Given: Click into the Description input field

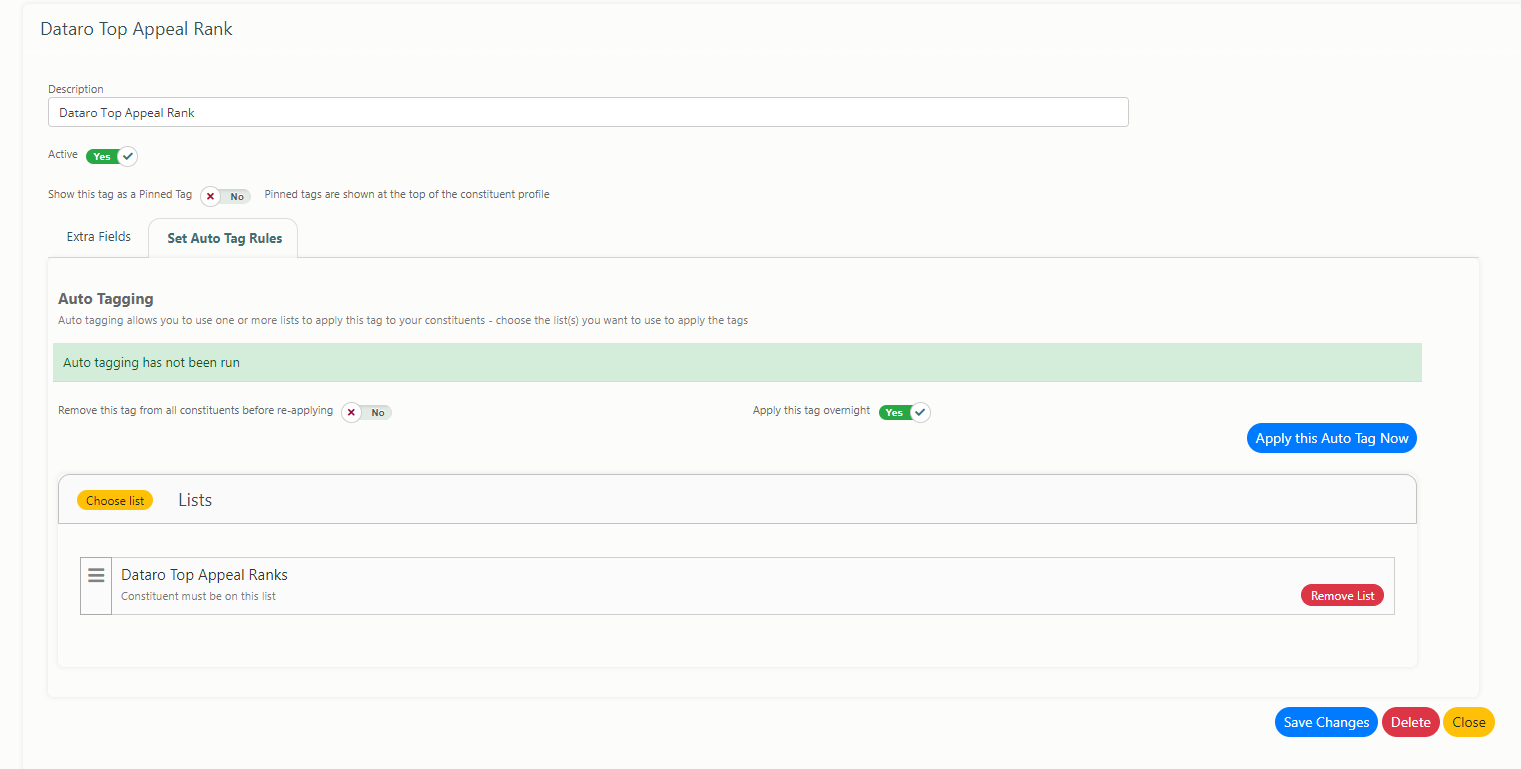Looking at the screenshot, I should (x=588, y=112).
